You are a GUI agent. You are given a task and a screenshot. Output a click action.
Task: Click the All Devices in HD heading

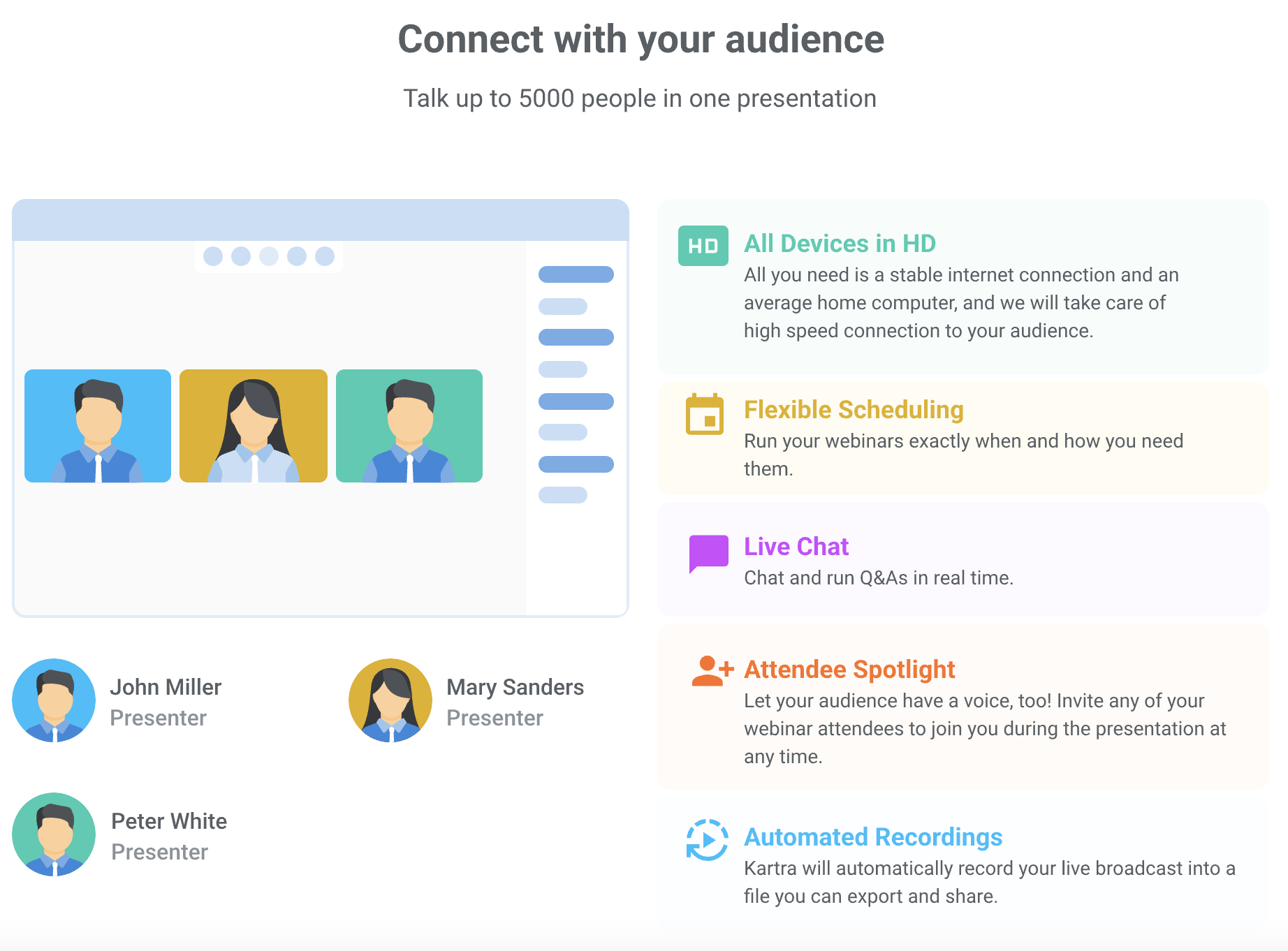click(840, 244)
